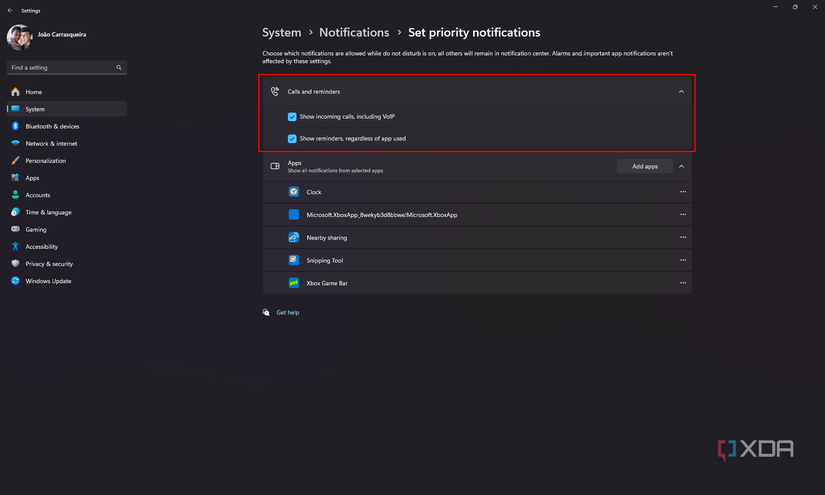Open more options for Clock
Image resolution: width=825 pixels, height=495 pixels.
[683, 192]
